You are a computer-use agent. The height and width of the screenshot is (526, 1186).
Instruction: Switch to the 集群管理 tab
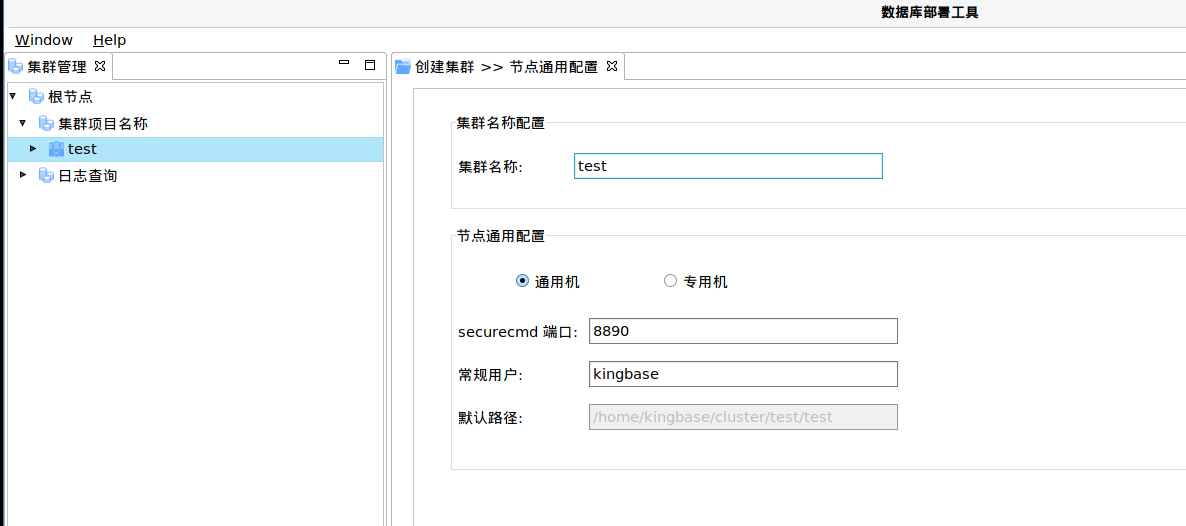click(57, 67)
